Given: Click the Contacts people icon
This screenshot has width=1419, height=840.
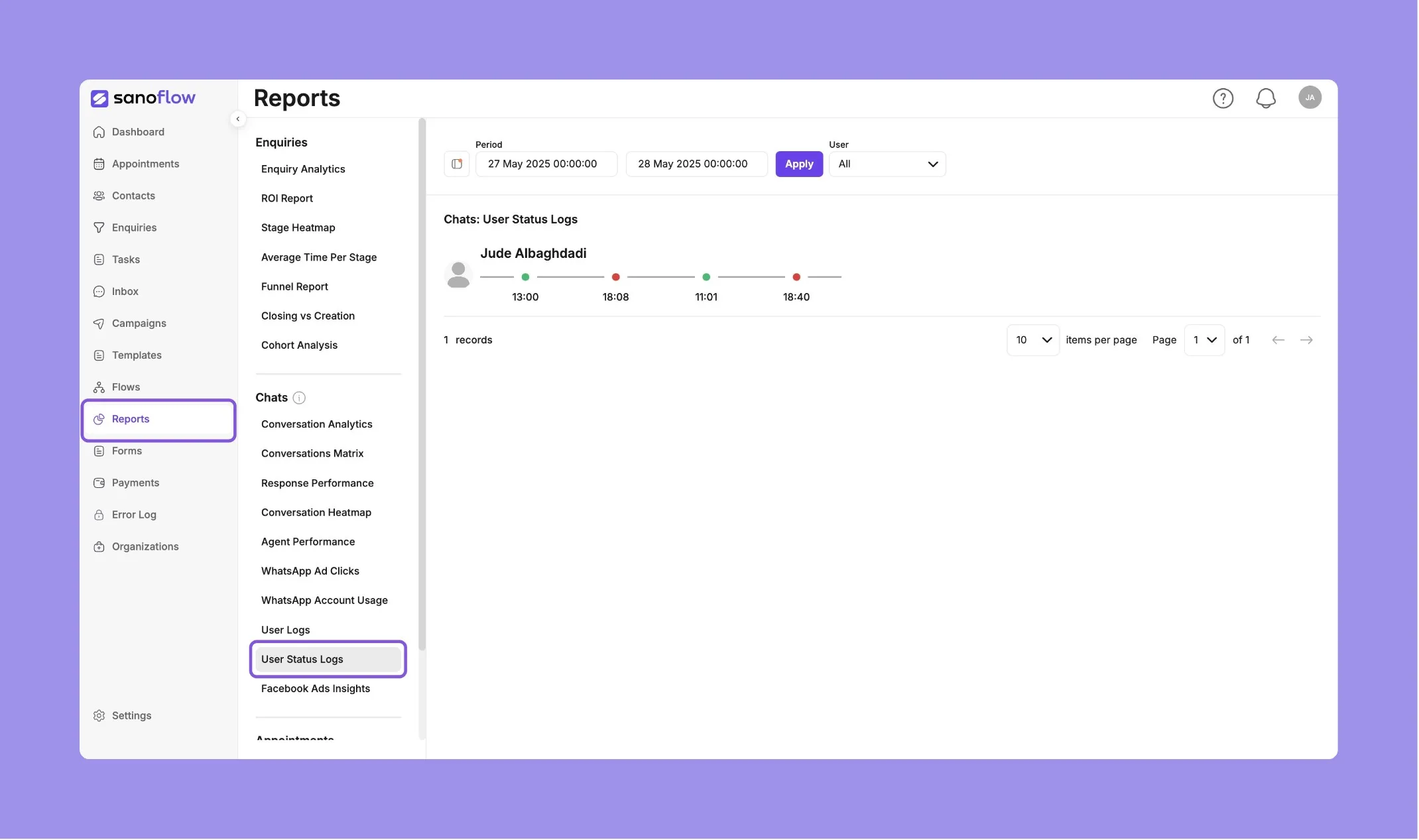Looking at the screenshot, I should 99,196.
